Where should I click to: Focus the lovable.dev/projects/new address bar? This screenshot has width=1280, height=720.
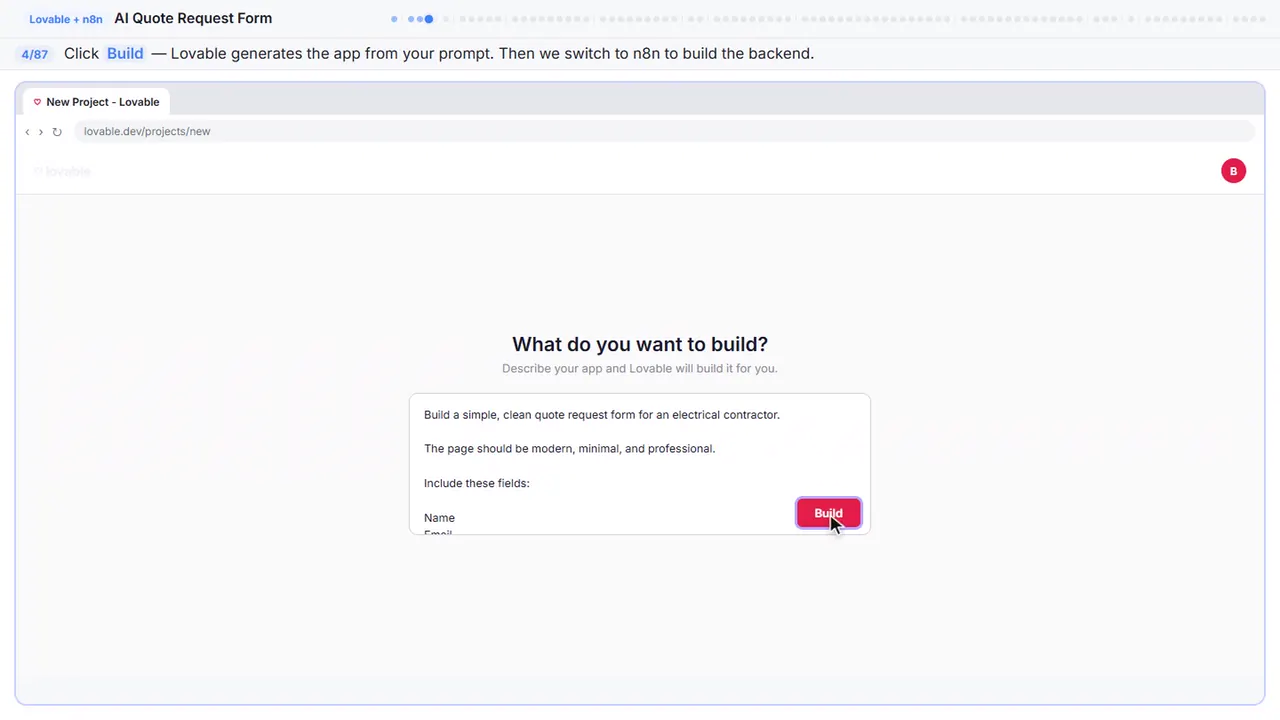(665, 132)
